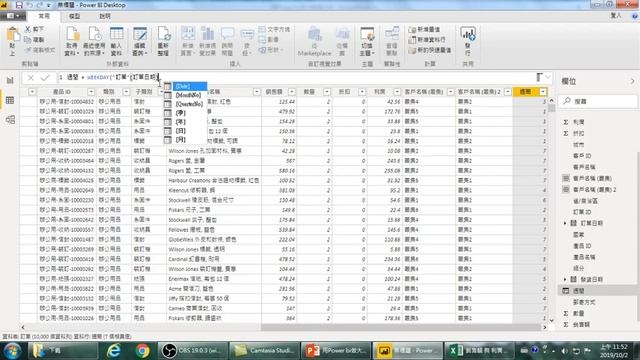The width and height of the screenshot is (640, 360).
Task: Click Manage Relationships (管理關聯) icon
Action: (x=392, y=41)
